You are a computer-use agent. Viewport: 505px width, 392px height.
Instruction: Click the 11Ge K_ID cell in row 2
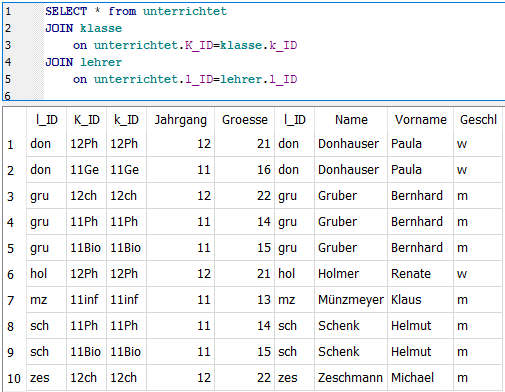point(87,170)
